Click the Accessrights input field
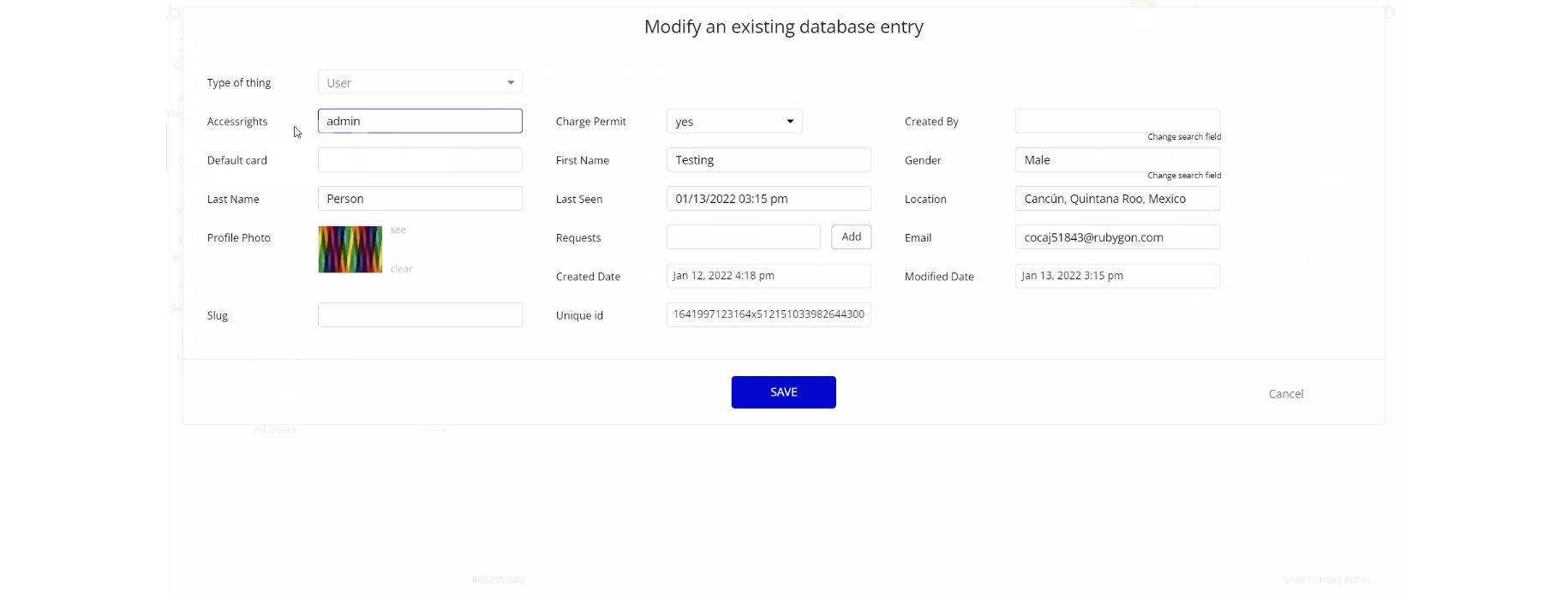Image resolution: width=1568 pixels, height=598 pixels. 420,121
